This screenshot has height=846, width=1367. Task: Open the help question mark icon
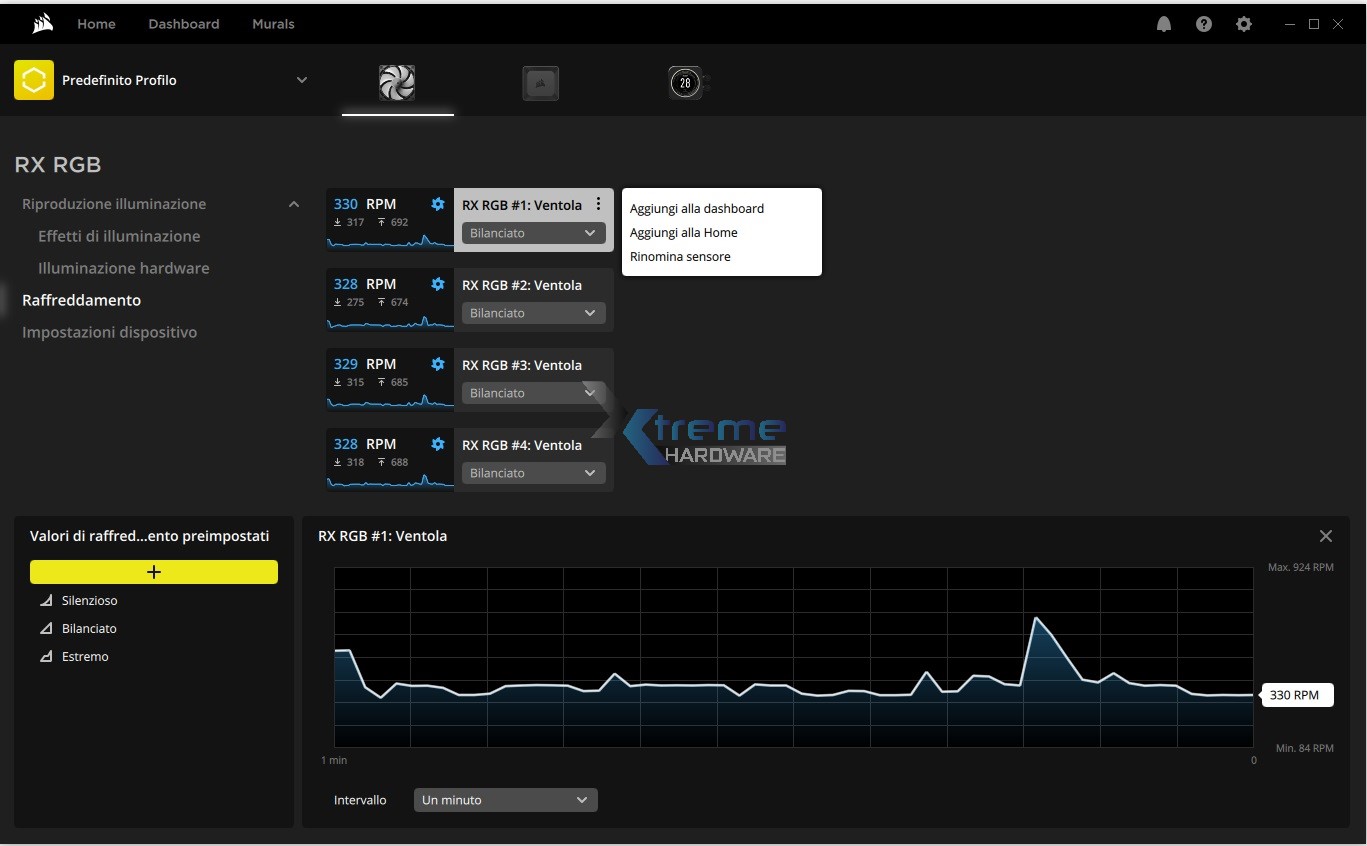(x=1204, y=24)
